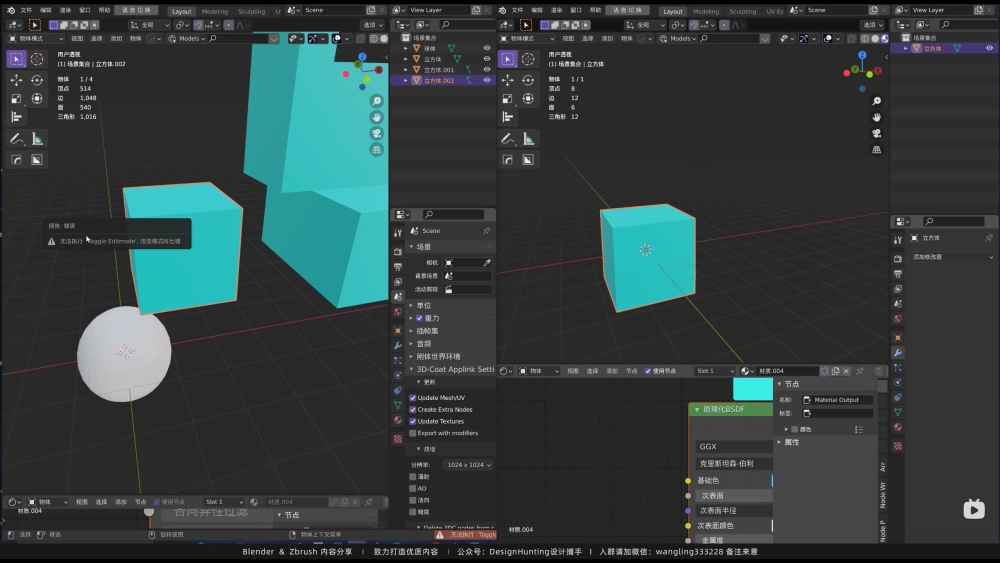Image resolution: width=1000 pixels, height=563 pixels.
Task: Open the Modifier wrench tab in right properties
Action: pyautogui.click(x=898, y=353)
